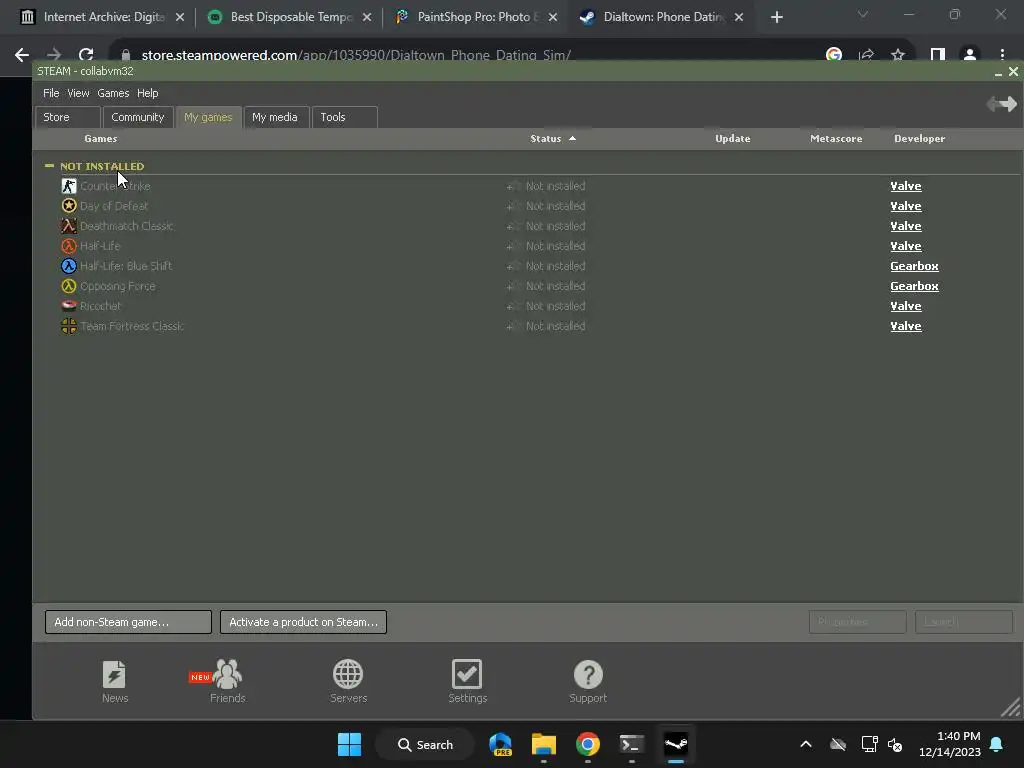
Task: Click the taskbar Search box
Action: pyautogui.click(x=424, y=744)
